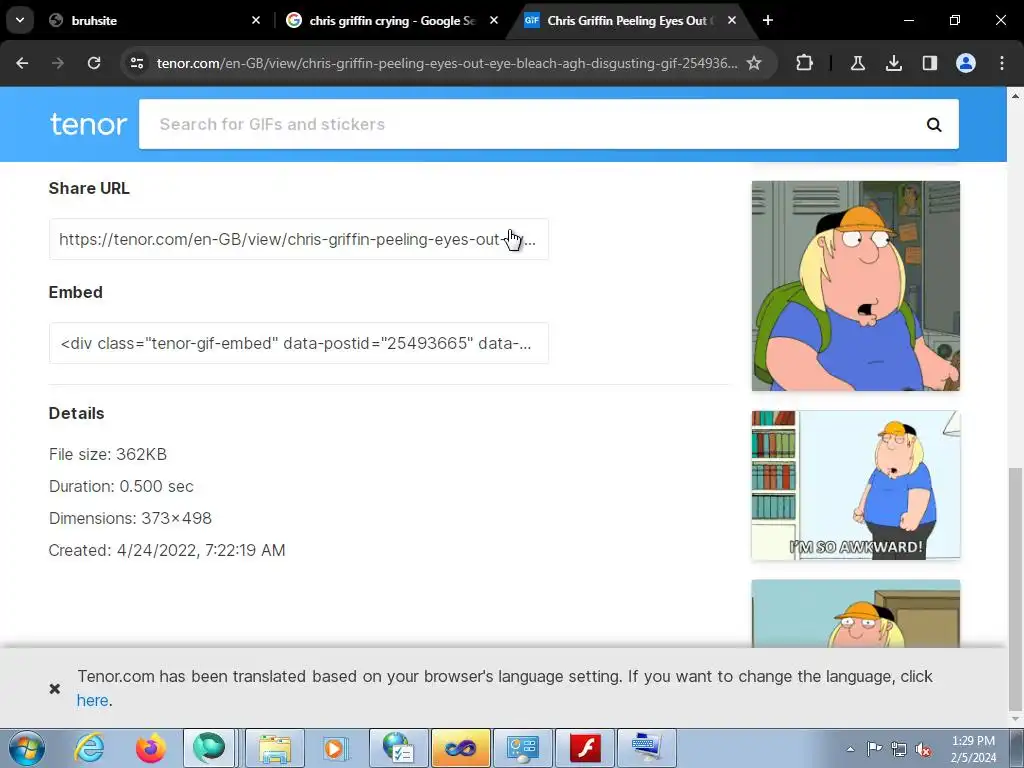
Task: Reload the current page
Action: click(94, 63)
